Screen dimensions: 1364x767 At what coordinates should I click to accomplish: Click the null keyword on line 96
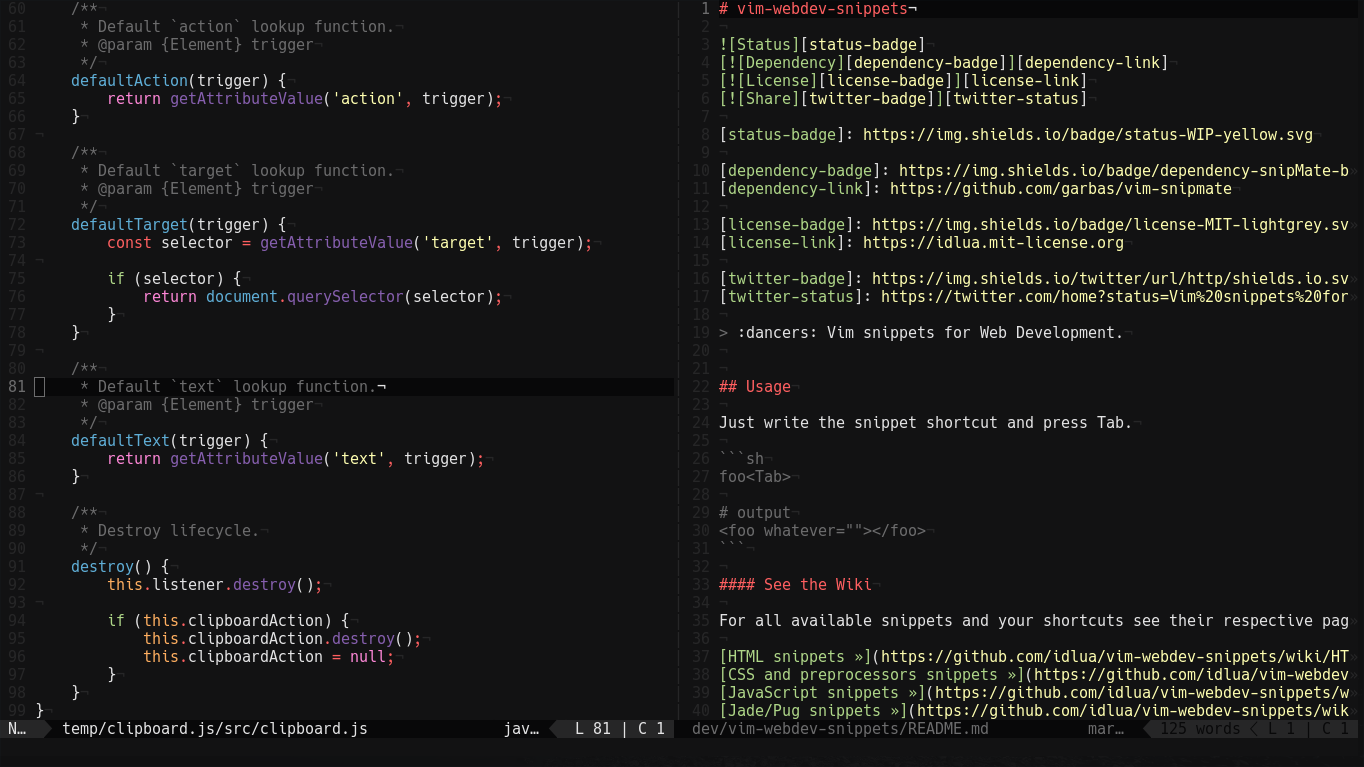pos(368,656)
